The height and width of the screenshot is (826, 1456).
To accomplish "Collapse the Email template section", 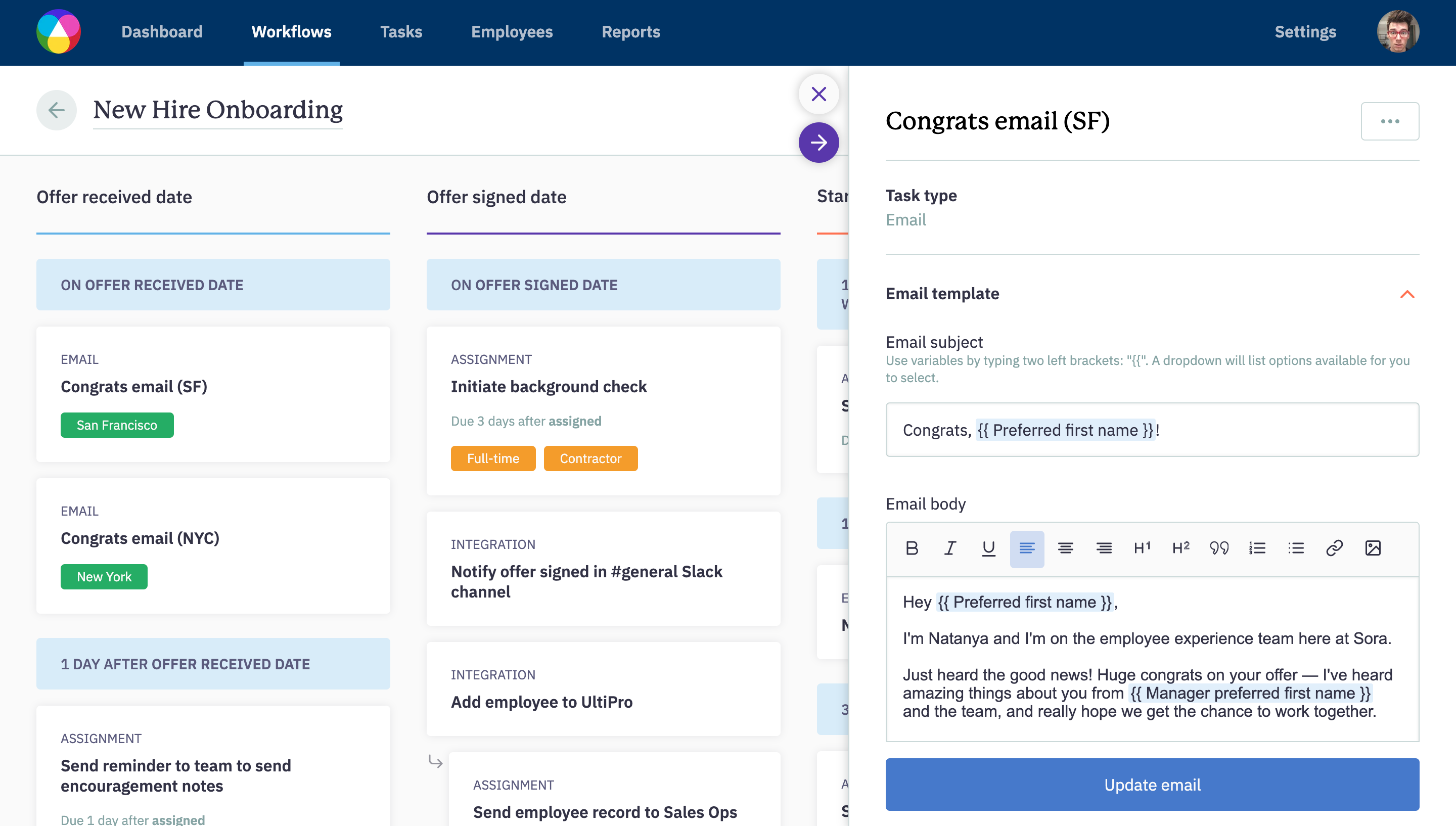I will (x=1406, y=294).
